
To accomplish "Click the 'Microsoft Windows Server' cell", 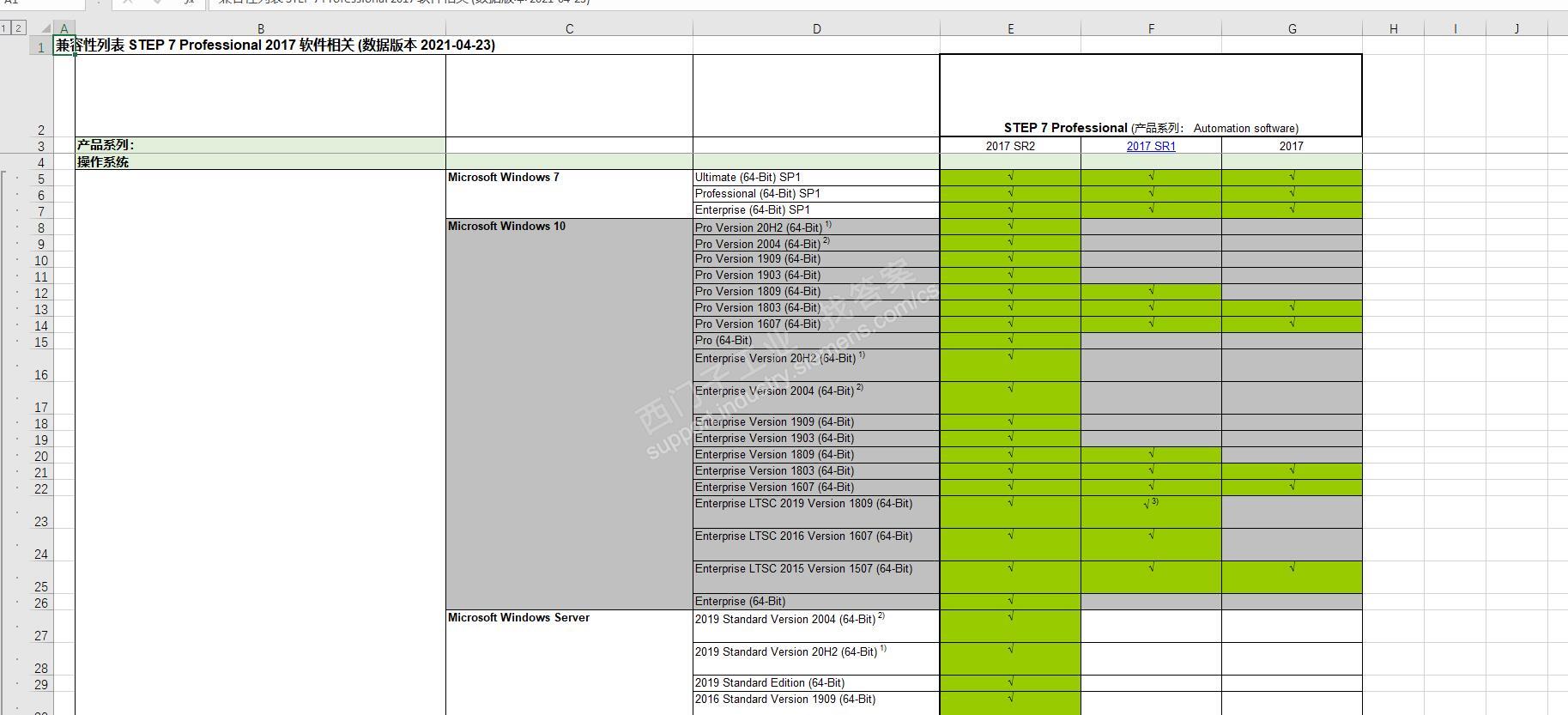I will pos(569,662).
